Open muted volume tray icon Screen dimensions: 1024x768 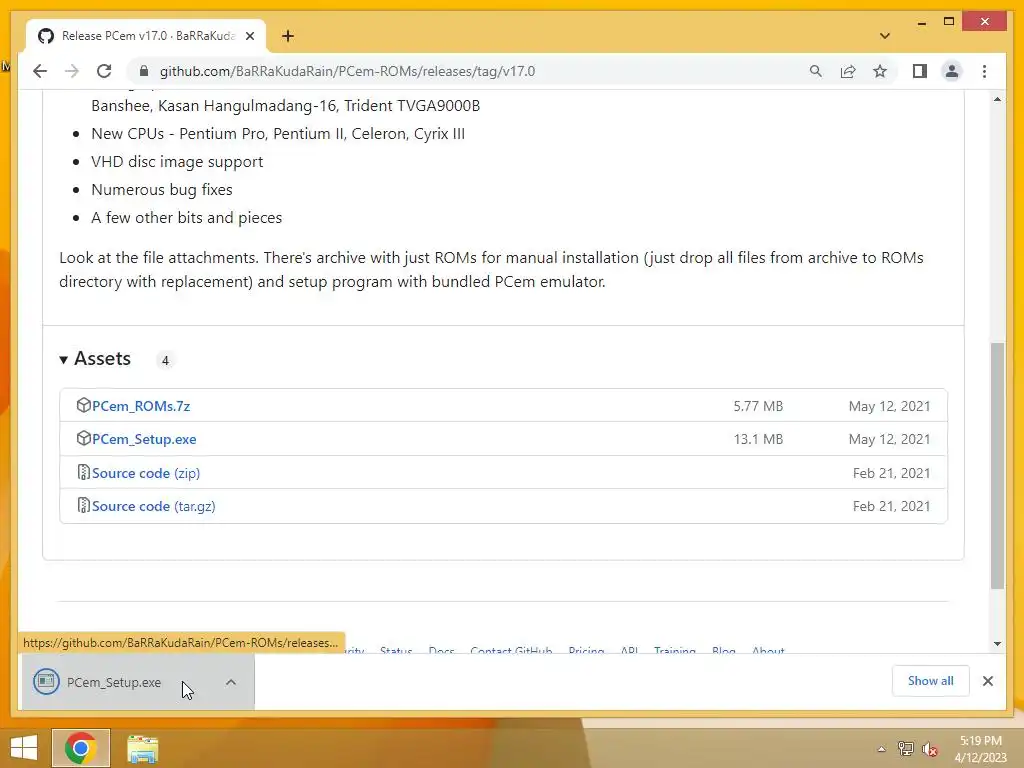point(930,749)
